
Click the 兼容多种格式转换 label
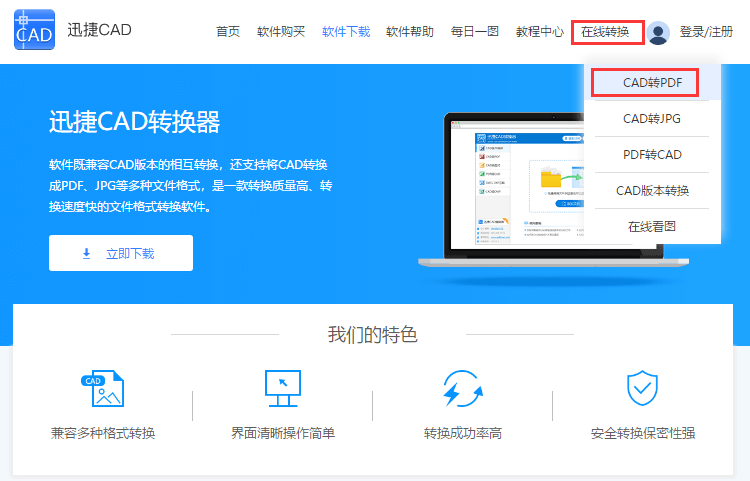(x=103, y=433)
